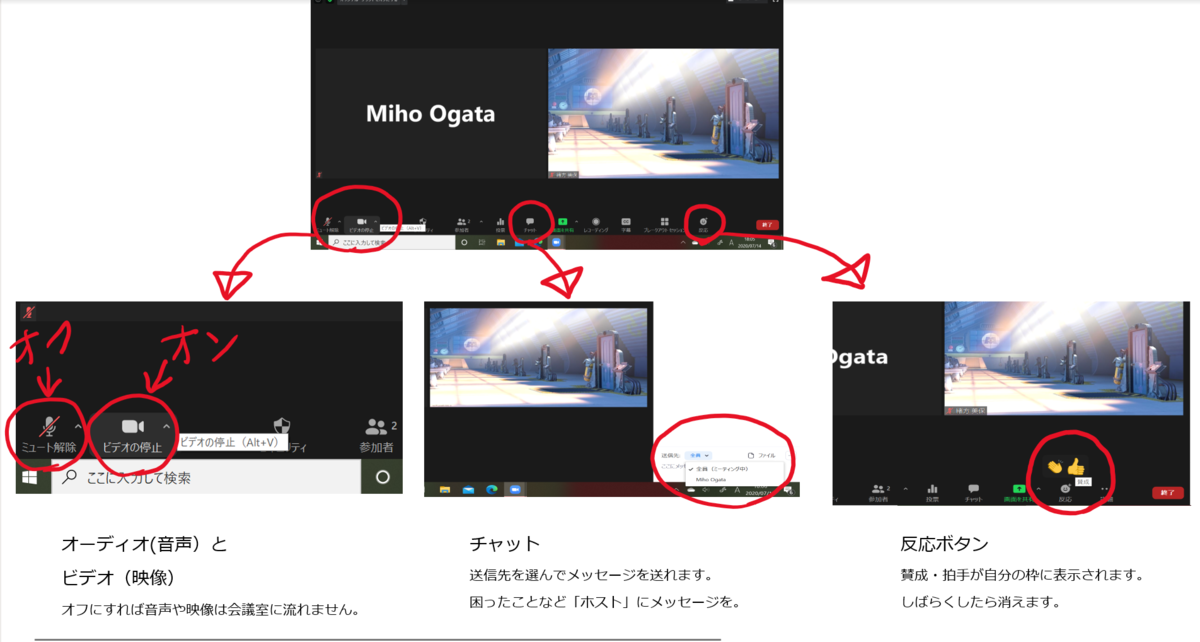Expand share screen caret in the right panel
1200x642 pixels.
pyautogui.click(x=1039, y=488)
